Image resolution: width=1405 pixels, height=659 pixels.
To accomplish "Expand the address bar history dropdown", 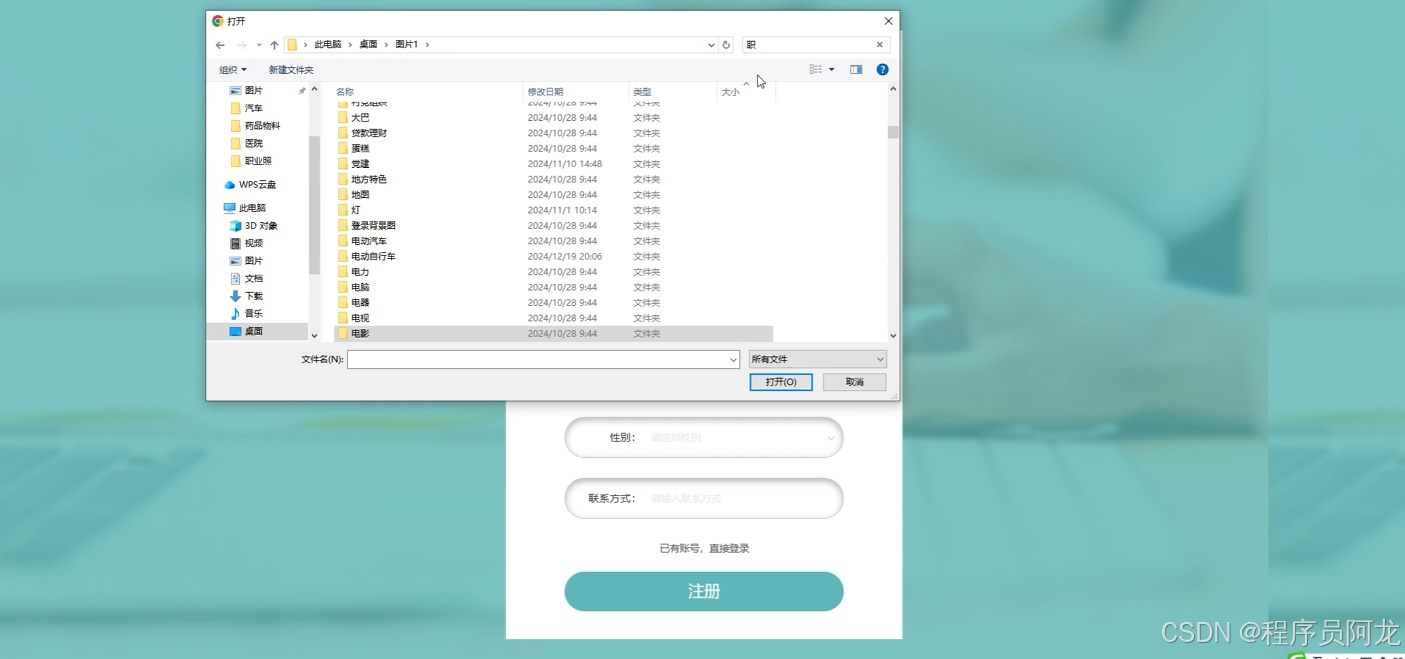I will [711, 45].
